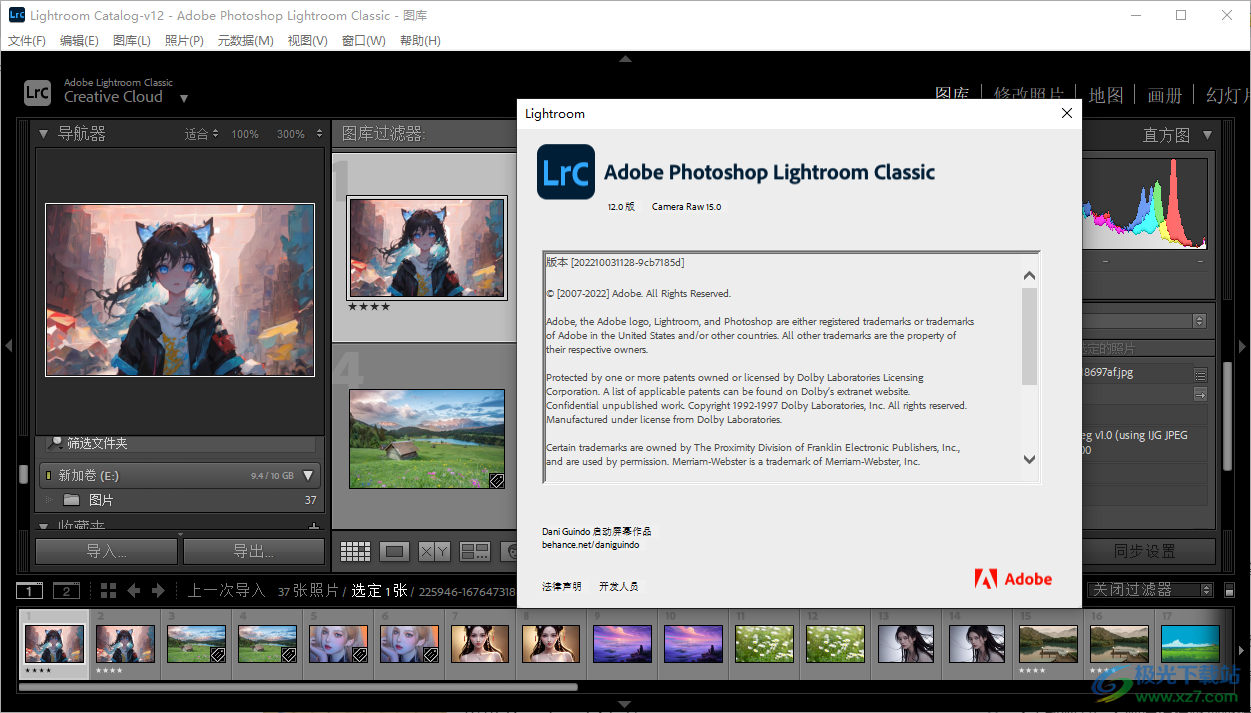The height and width of the screenshot is (713, 1251).
Task: Switch to Loupe view
Action: click(394, 550)
